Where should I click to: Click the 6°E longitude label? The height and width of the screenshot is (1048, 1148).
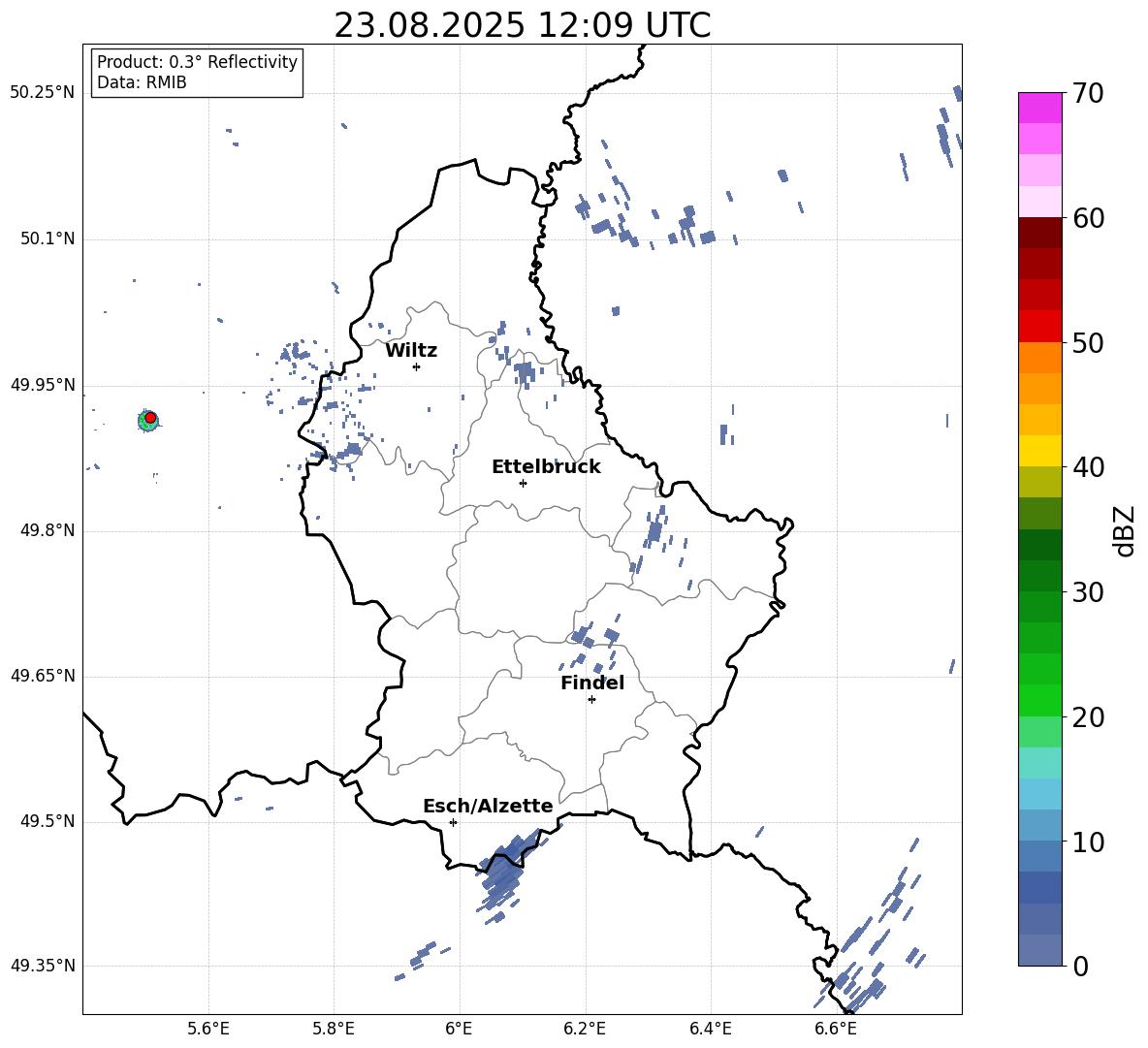point(459,1029)
